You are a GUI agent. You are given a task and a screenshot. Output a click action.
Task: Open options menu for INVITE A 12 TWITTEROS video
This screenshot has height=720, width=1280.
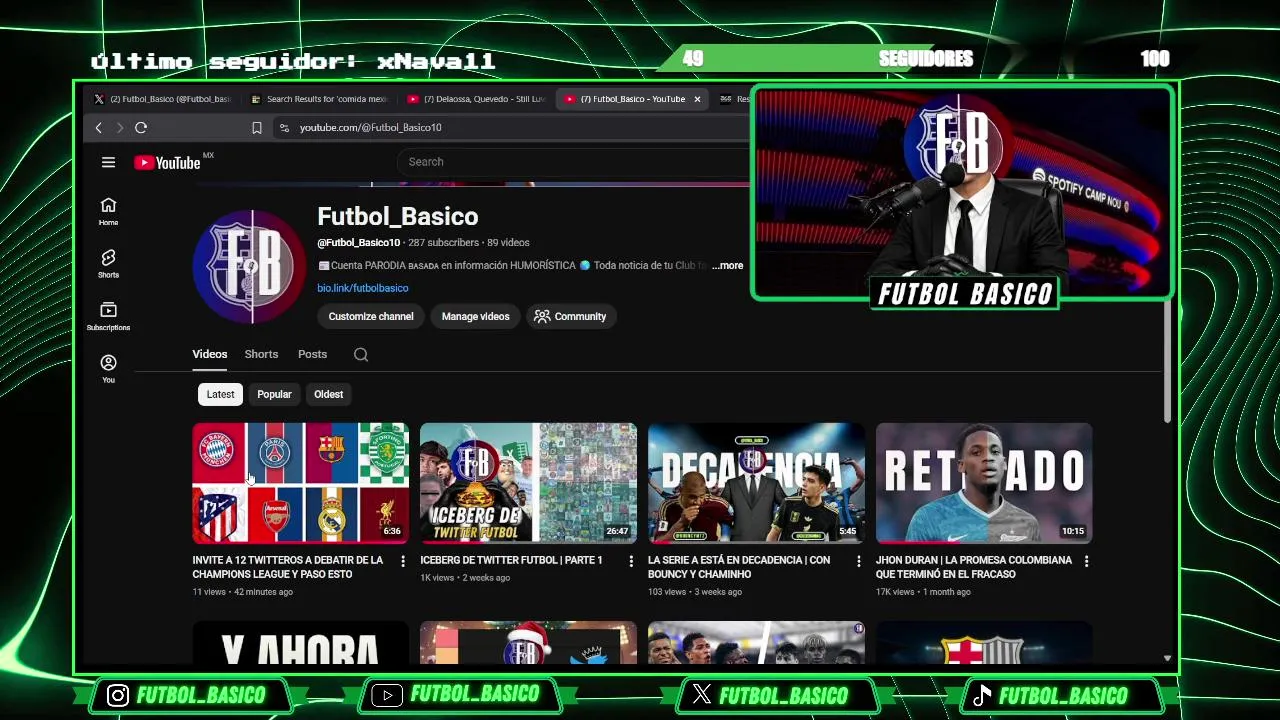click(x=403, y=561)
